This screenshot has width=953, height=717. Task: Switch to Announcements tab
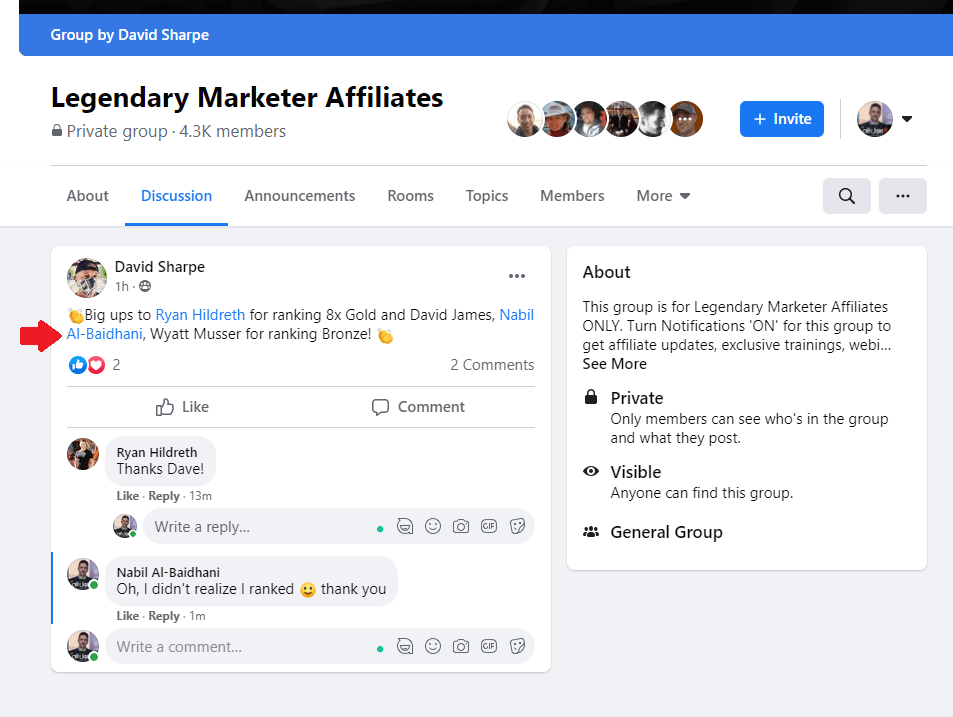(x=300, y=196)
